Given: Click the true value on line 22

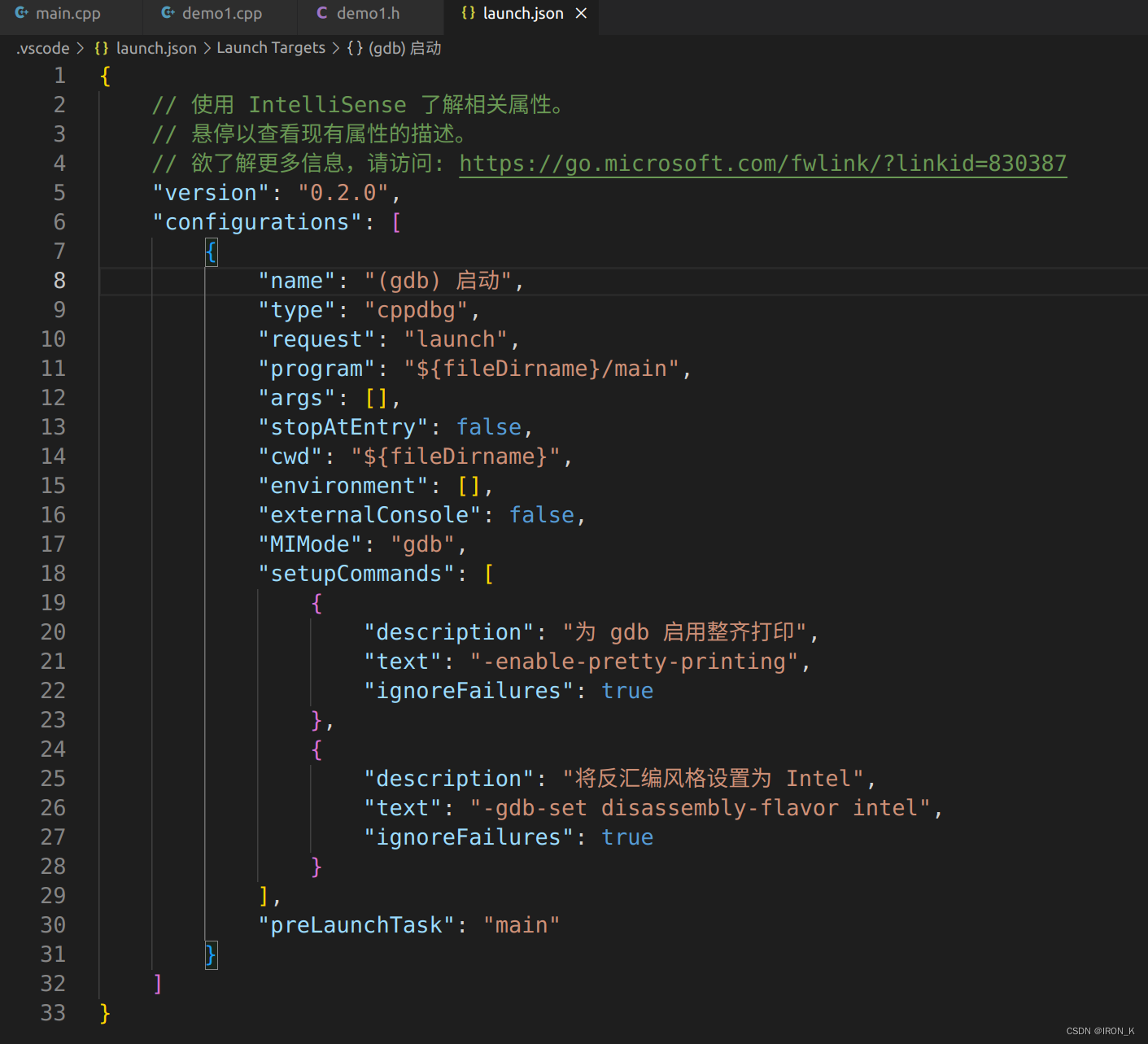Looking at the screenshot, I should coord(627,691).
